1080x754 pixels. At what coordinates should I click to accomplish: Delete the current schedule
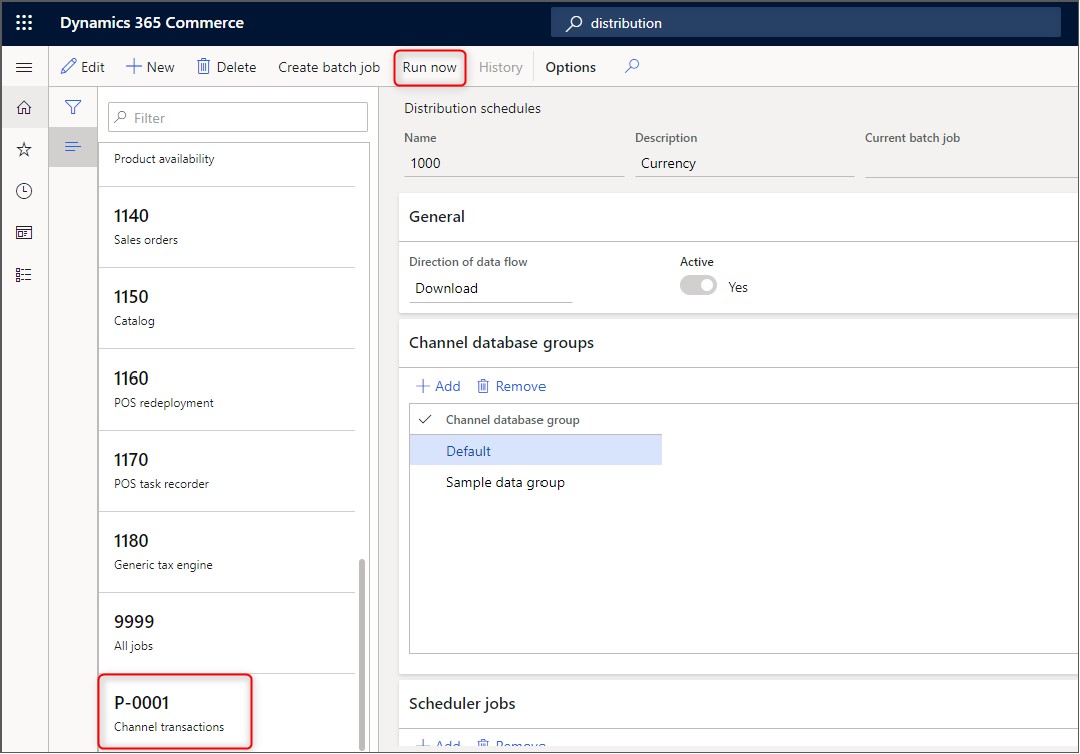tap(227, 67)
